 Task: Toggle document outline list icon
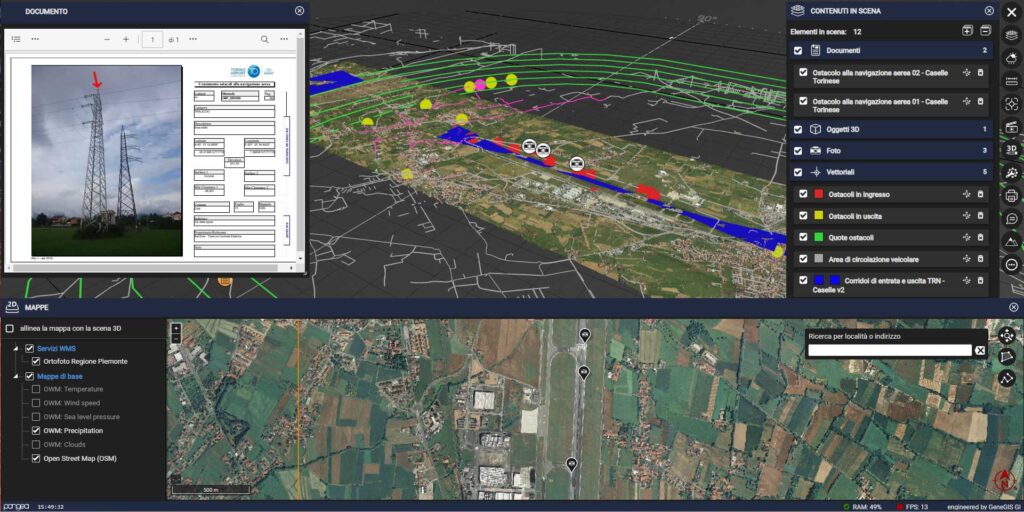16,39
